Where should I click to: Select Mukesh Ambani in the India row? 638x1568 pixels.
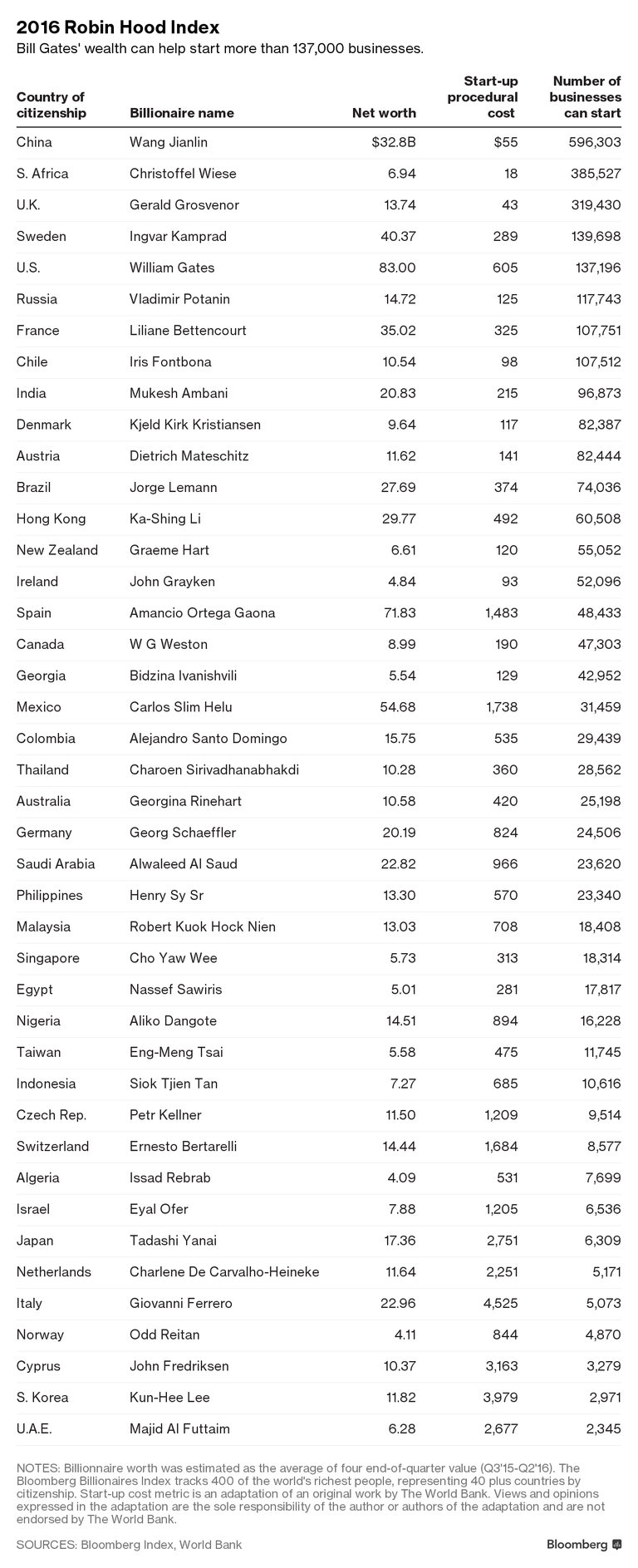click(x=178, y=393)
